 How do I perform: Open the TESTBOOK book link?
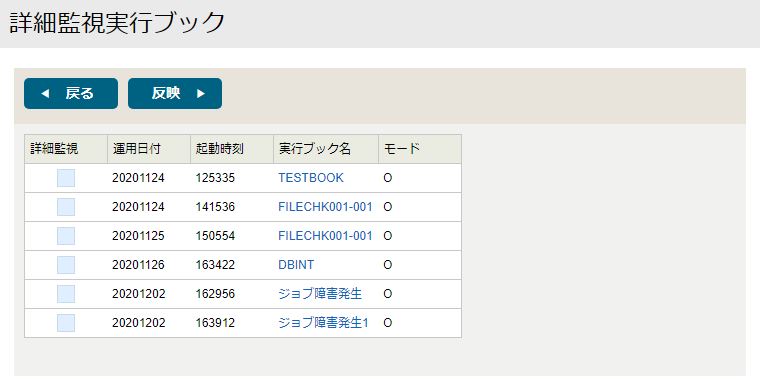[311, 178]
